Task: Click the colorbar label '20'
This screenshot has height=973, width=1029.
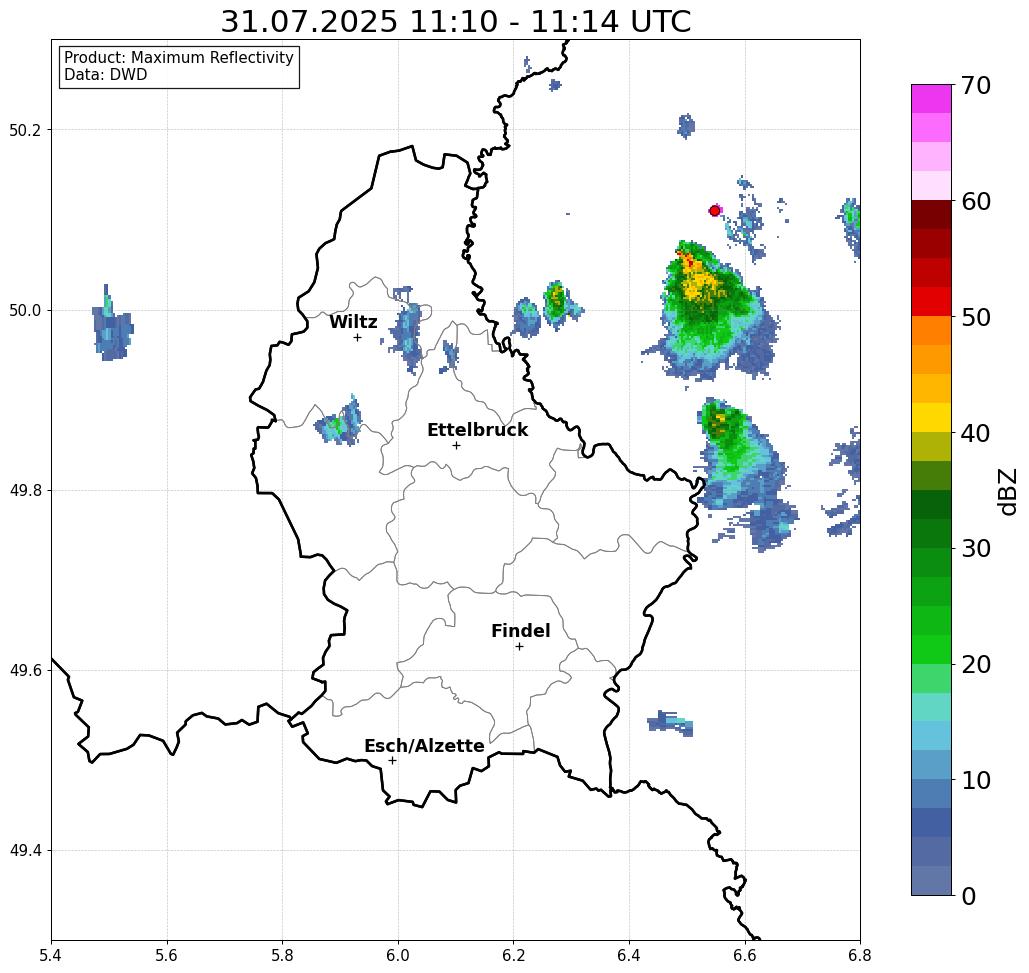Action: point(975,665)
